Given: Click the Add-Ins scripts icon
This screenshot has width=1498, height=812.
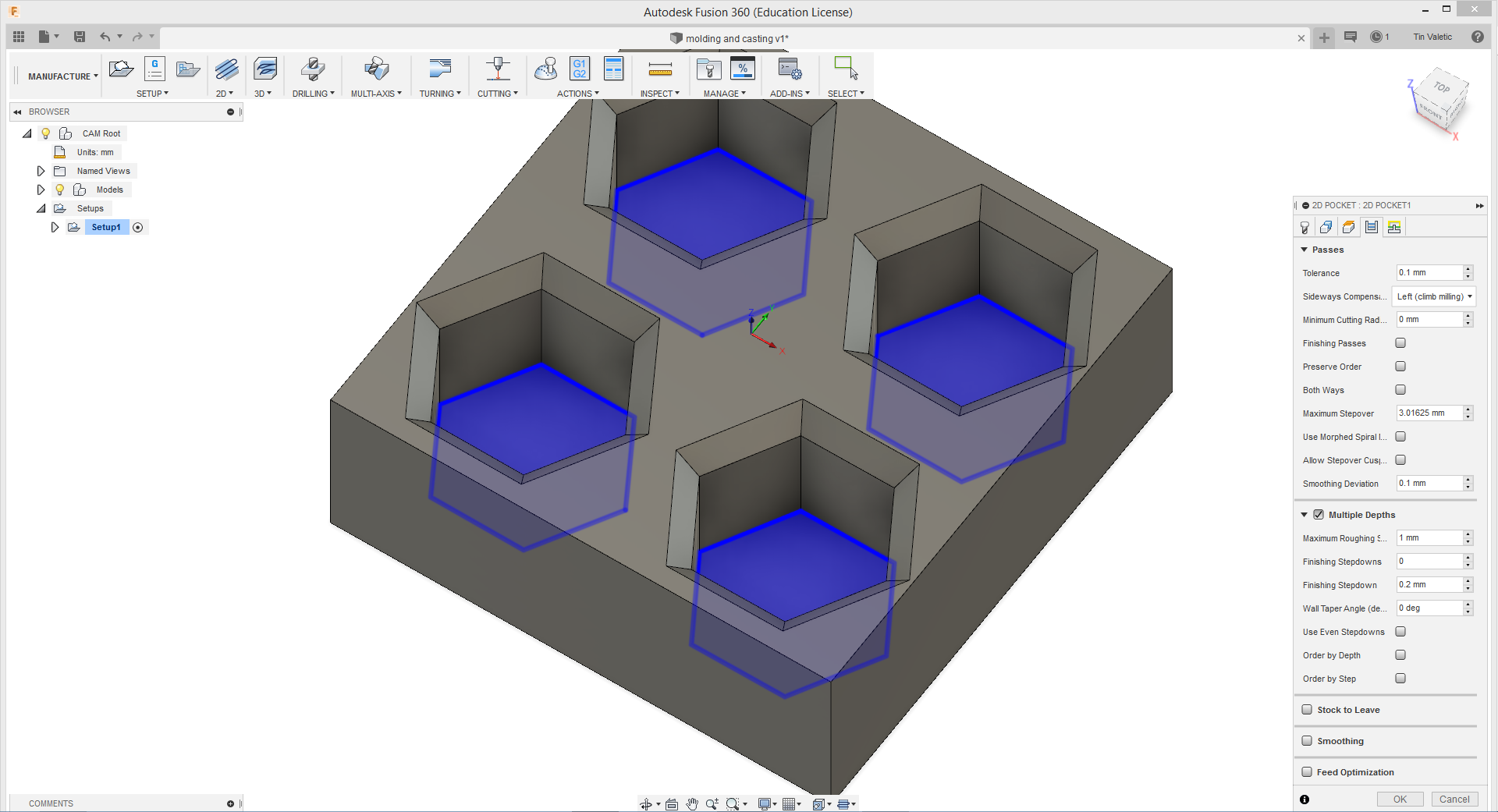Looking at the screenshot, I should [790, 69].
